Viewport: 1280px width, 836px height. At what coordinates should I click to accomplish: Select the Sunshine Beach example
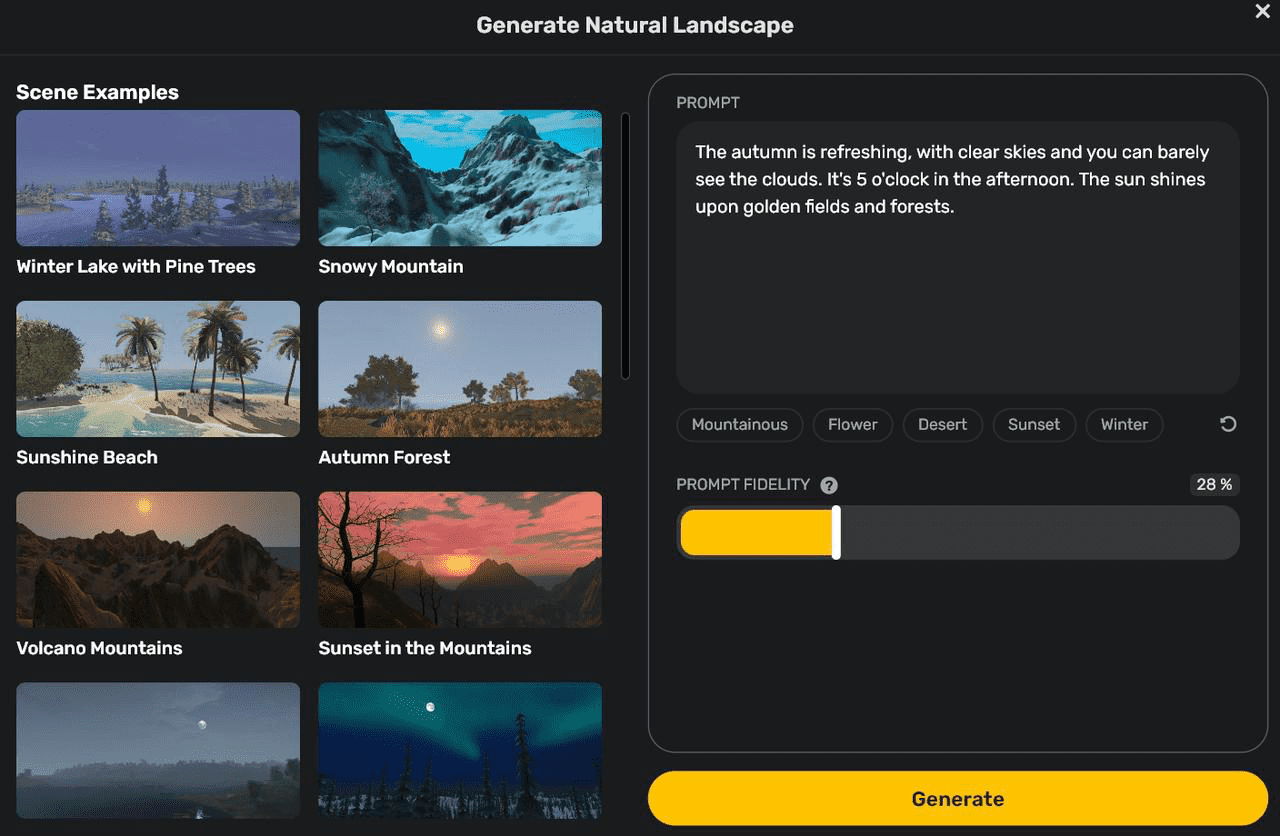pyautogui.click(x=157, y=368)
